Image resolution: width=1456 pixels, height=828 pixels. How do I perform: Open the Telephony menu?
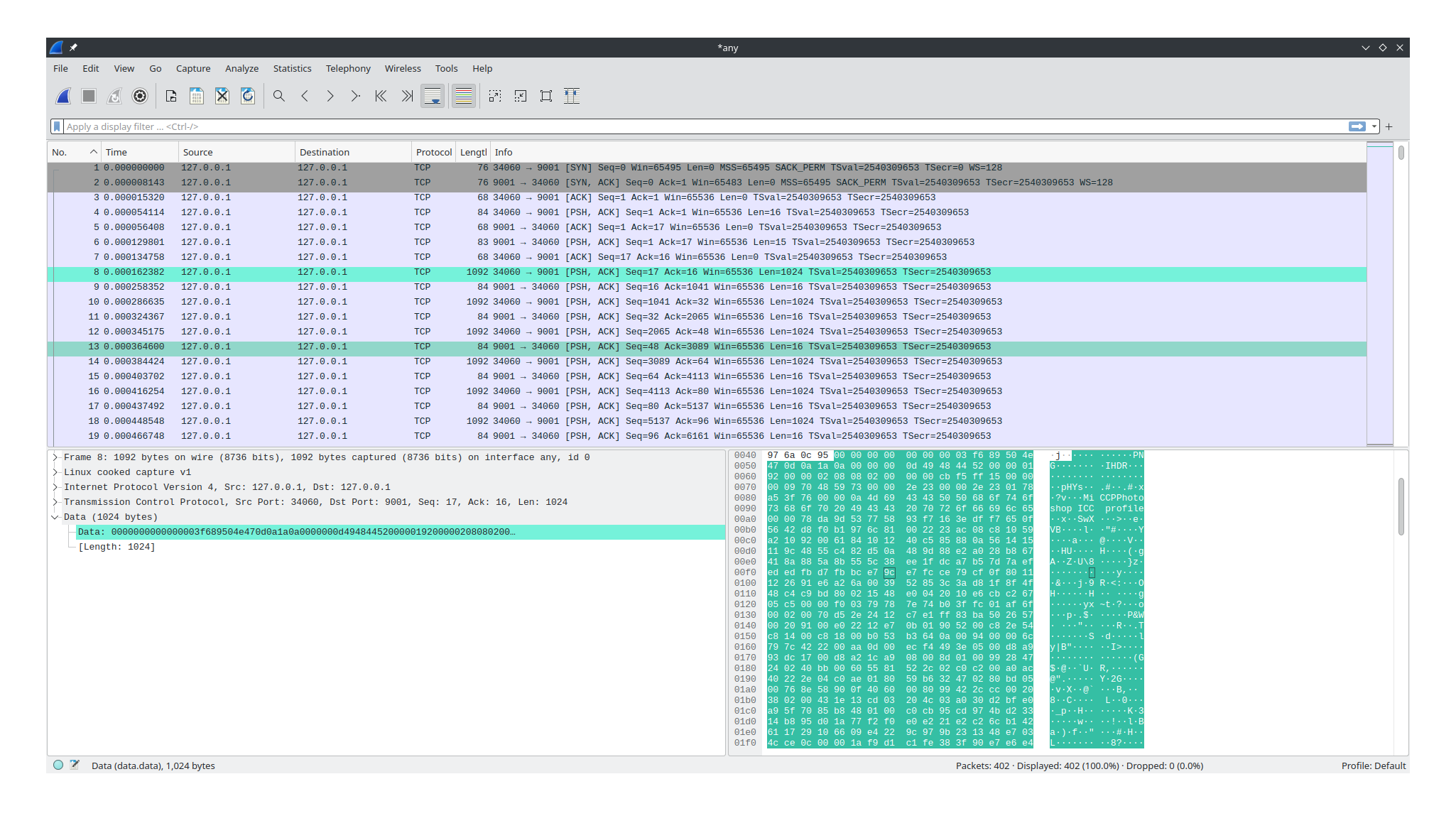click(x=348, y=68)
